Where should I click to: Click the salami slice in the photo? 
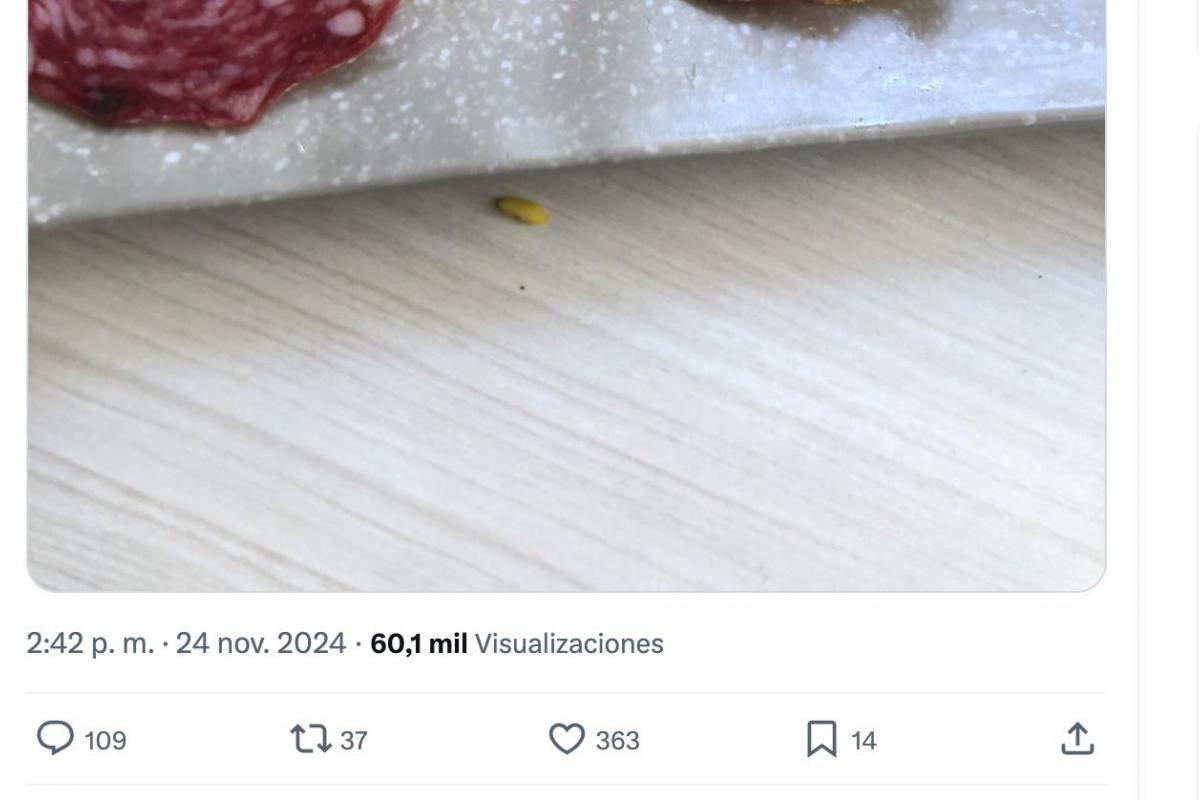pos(200,60)
